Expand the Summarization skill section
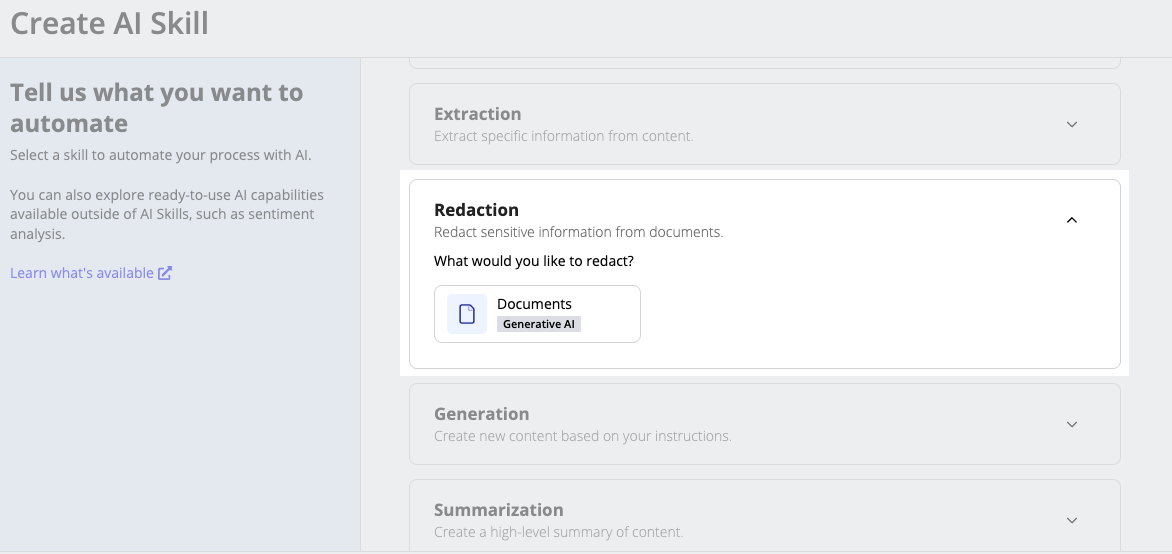1172x554 pixels. coord(1071,520)
